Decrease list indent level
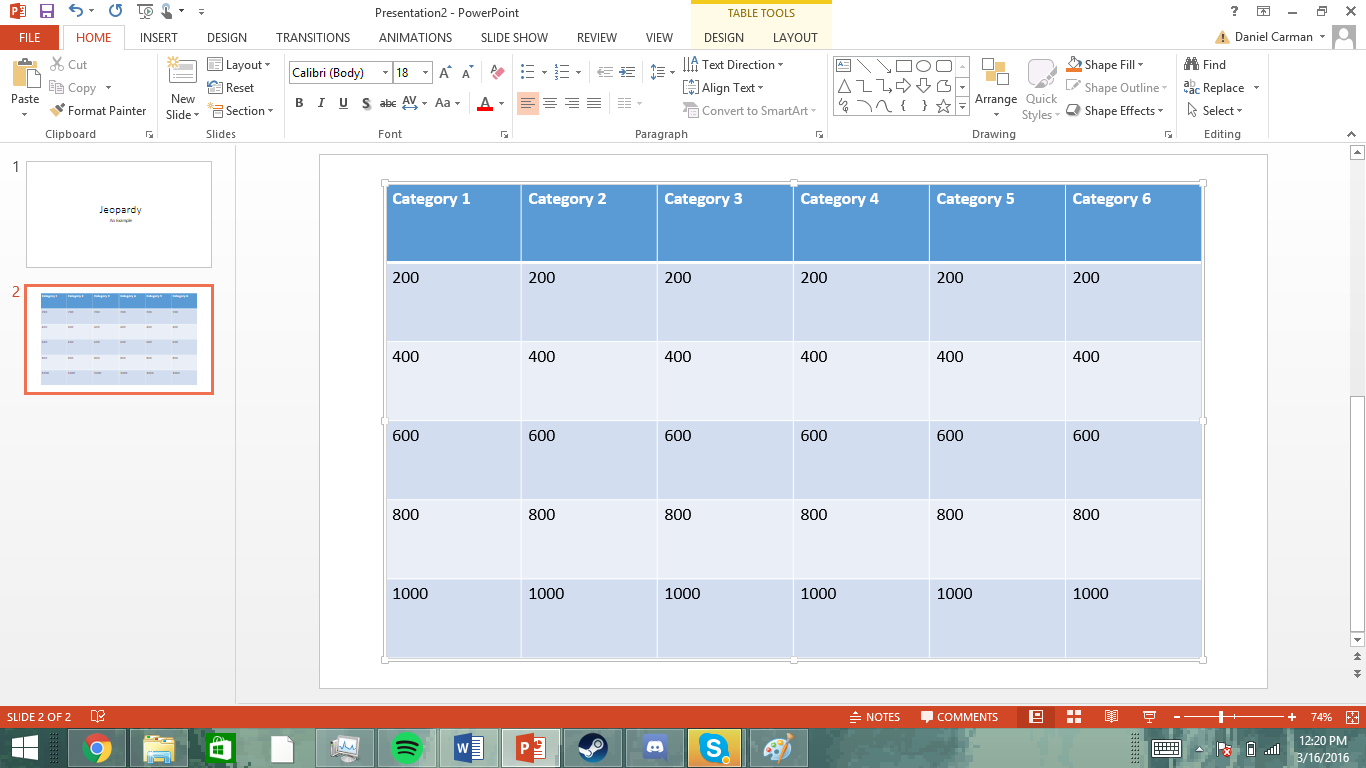 click(x=605, y=73)
